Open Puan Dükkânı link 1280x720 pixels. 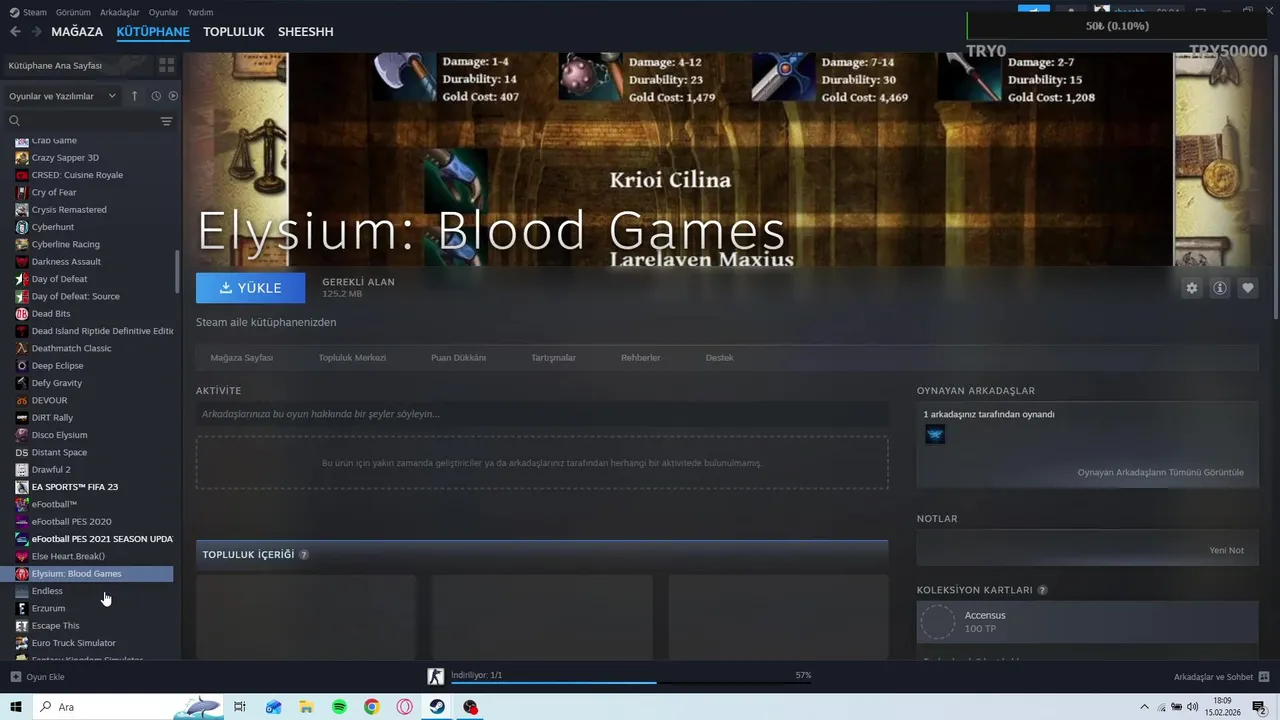coord(458,358)
